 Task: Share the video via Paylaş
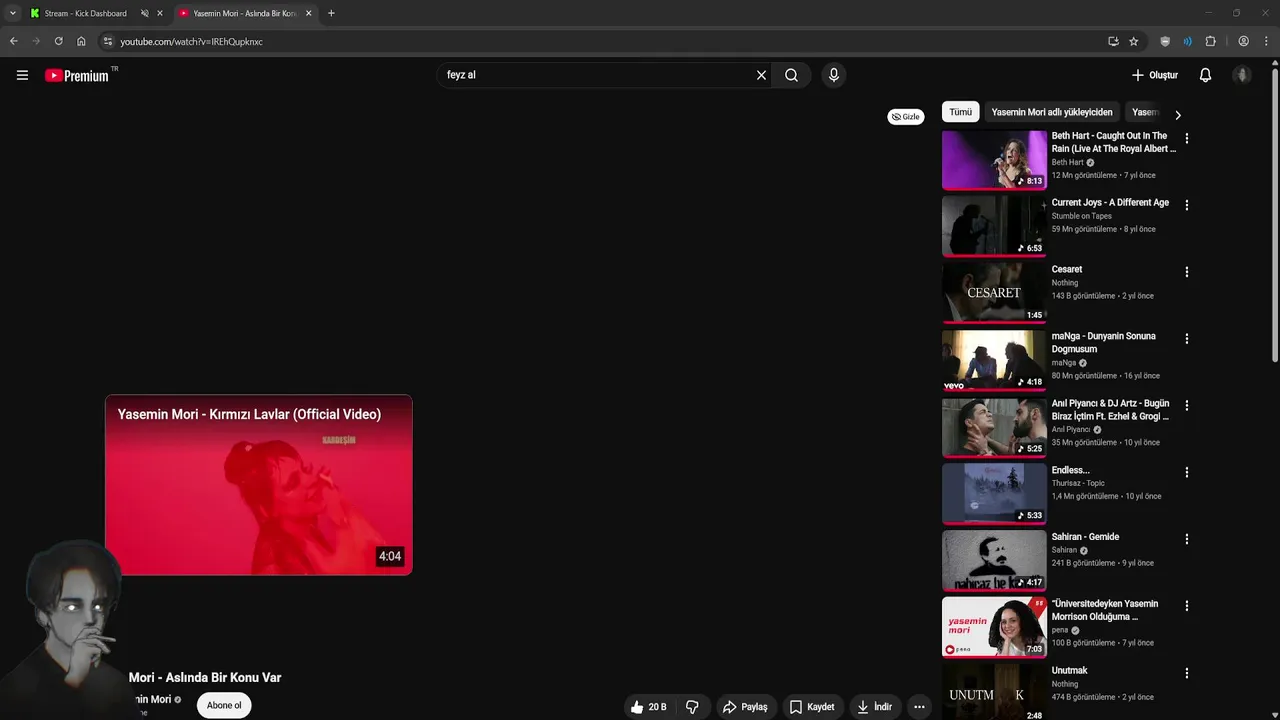click(745, 707)
